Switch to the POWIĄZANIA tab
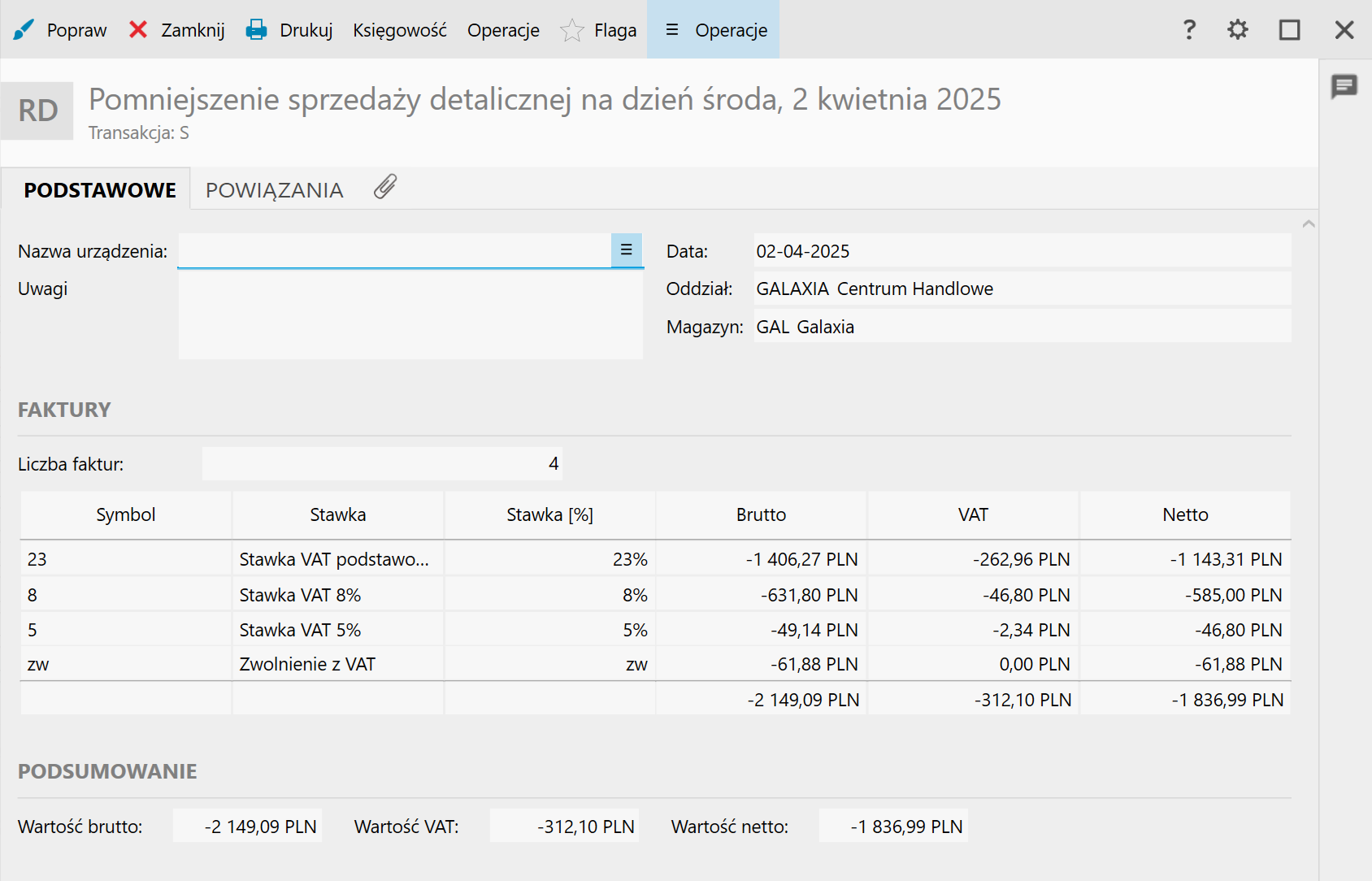This screenshot has width=1372, height=881. tap(274, 189)
